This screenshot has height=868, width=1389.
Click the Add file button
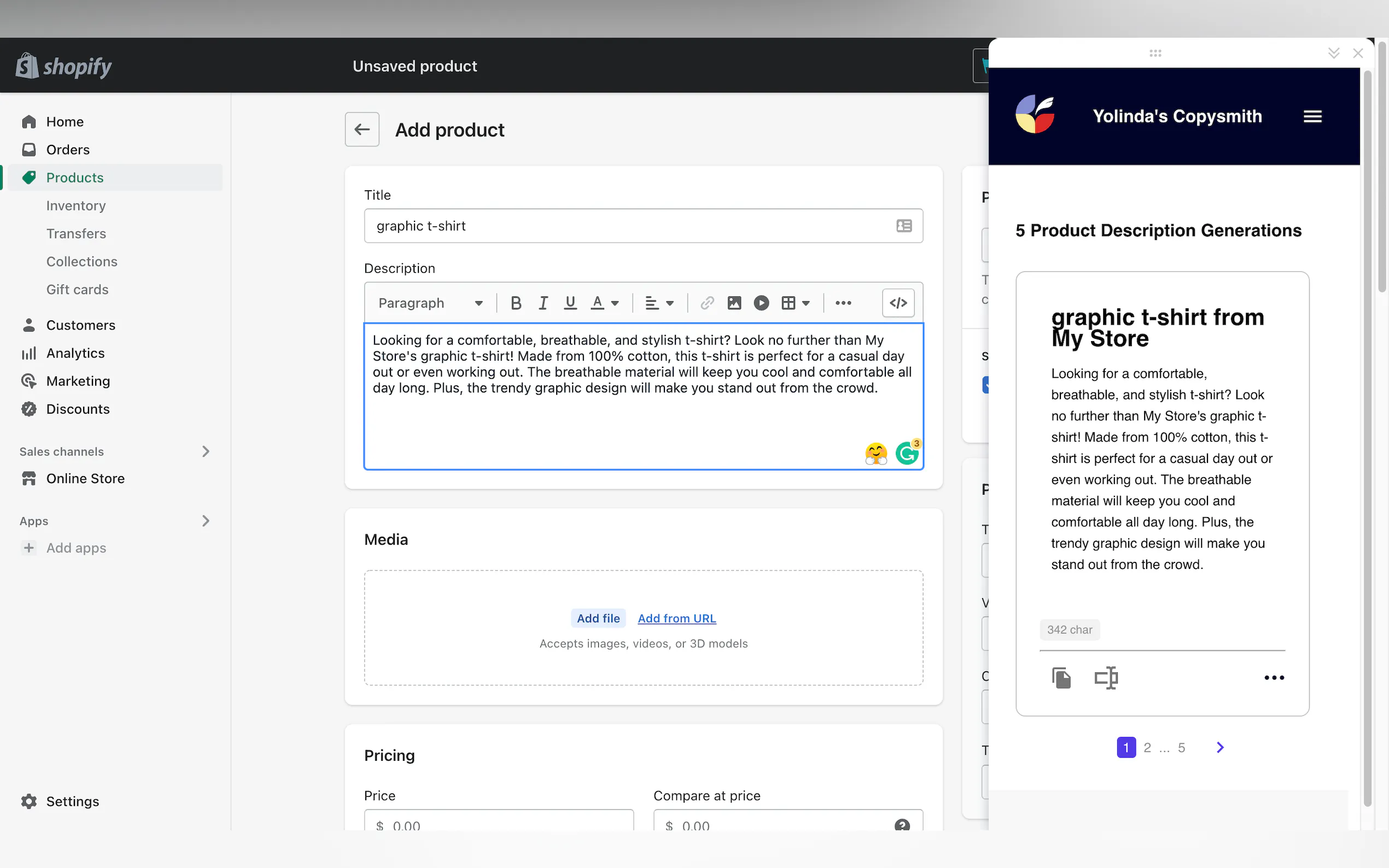click(598, 618)
